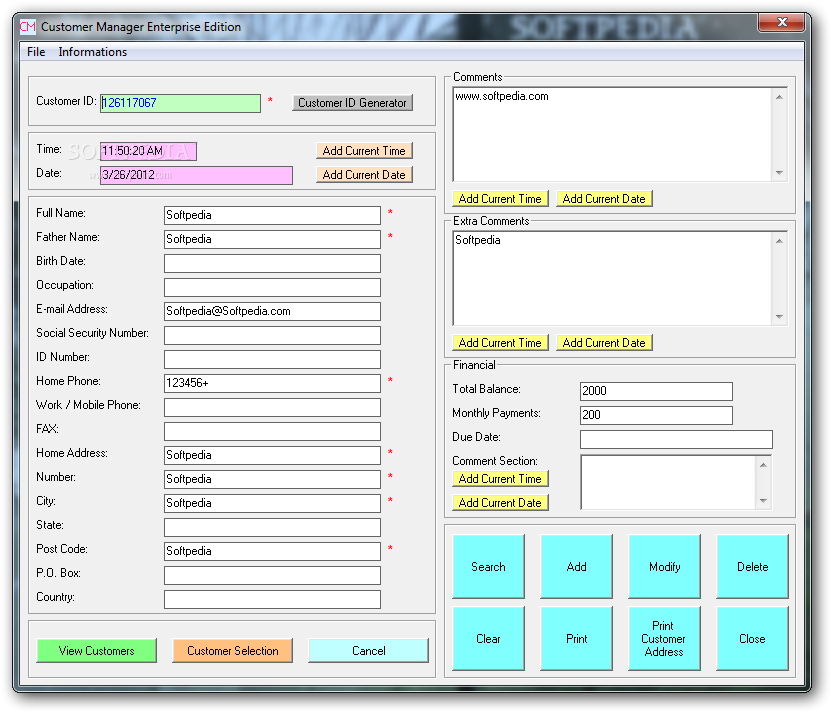Viewport: 832px width, 713px height.
Task: Click Add Current Time under Comments
Action: pos(500,199)
